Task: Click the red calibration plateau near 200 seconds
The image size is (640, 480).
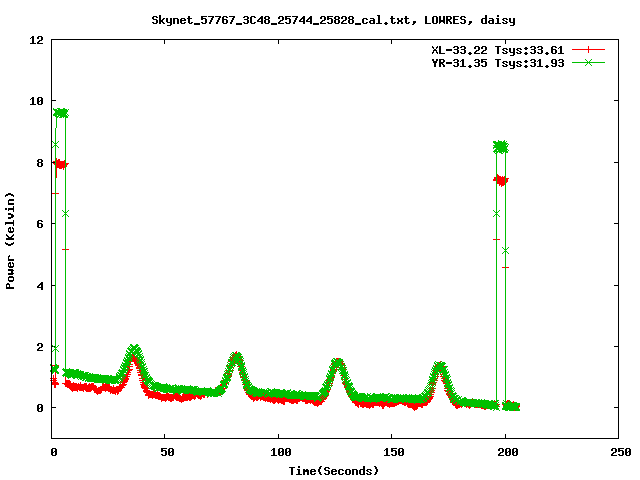Action: (501, 180)
